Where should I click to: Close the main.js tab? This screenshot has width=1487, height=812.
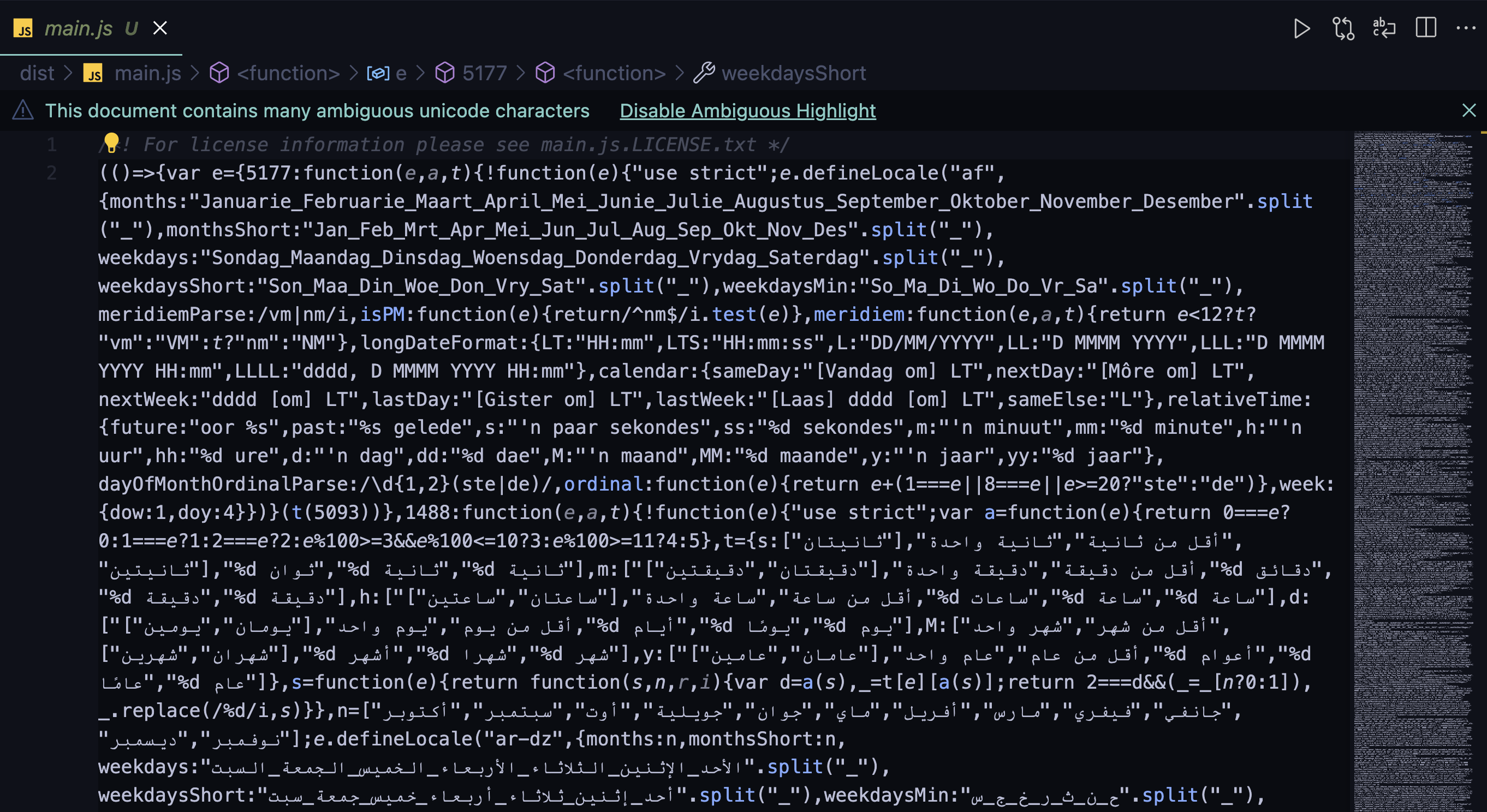pos(160,28)
